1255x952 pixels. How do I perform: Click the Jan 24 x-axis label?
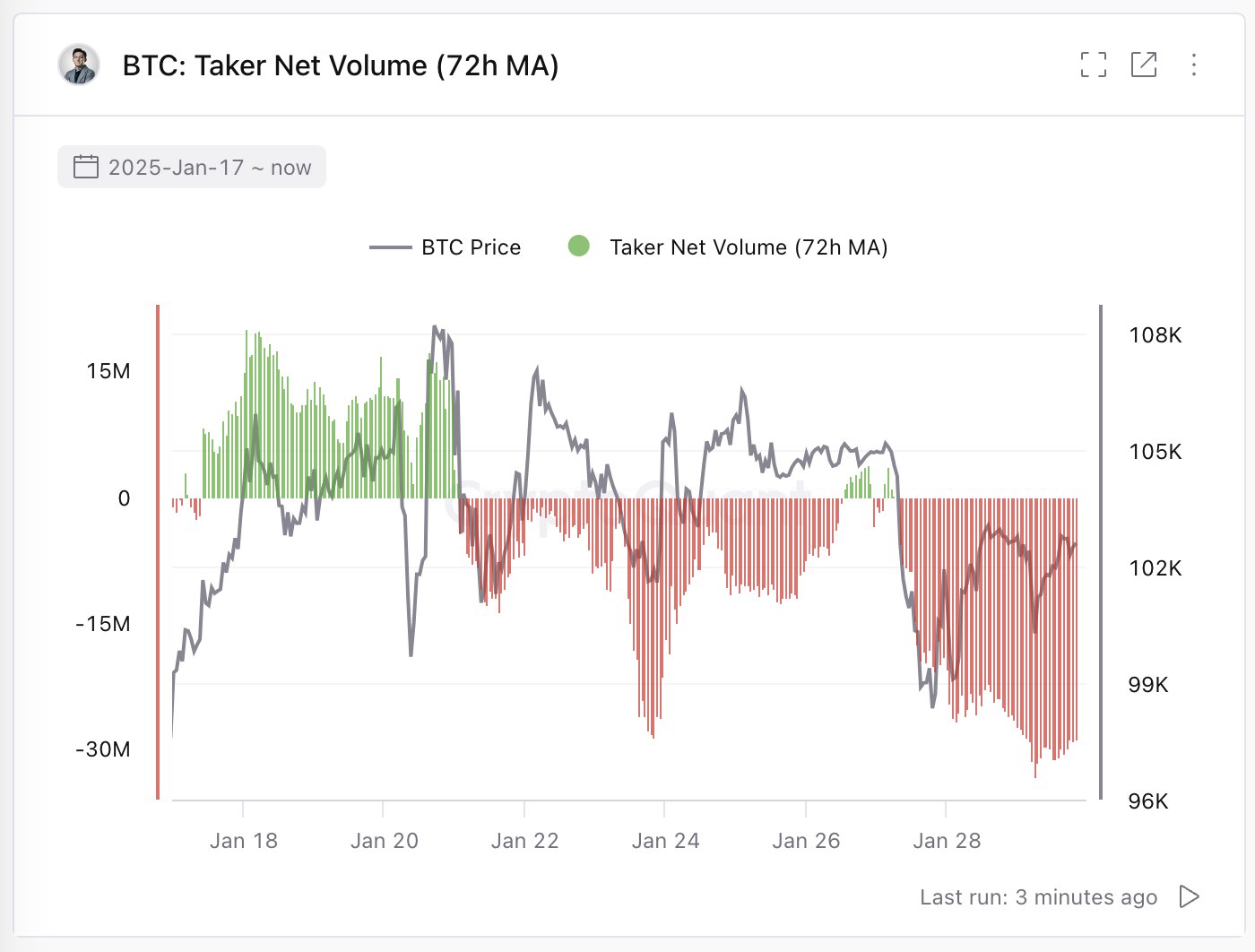(x=666, y=841)
